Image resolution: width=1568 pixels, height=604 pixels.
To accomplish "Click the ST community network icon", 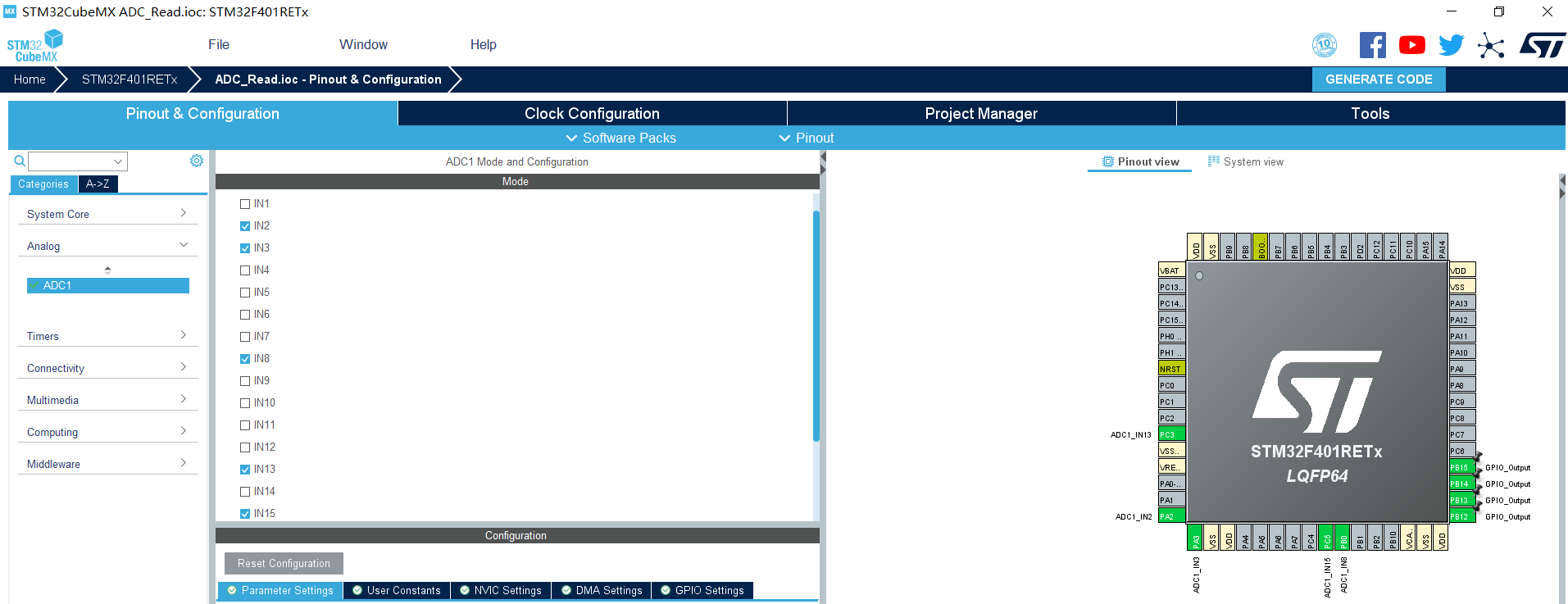I will coord(1491,45).
